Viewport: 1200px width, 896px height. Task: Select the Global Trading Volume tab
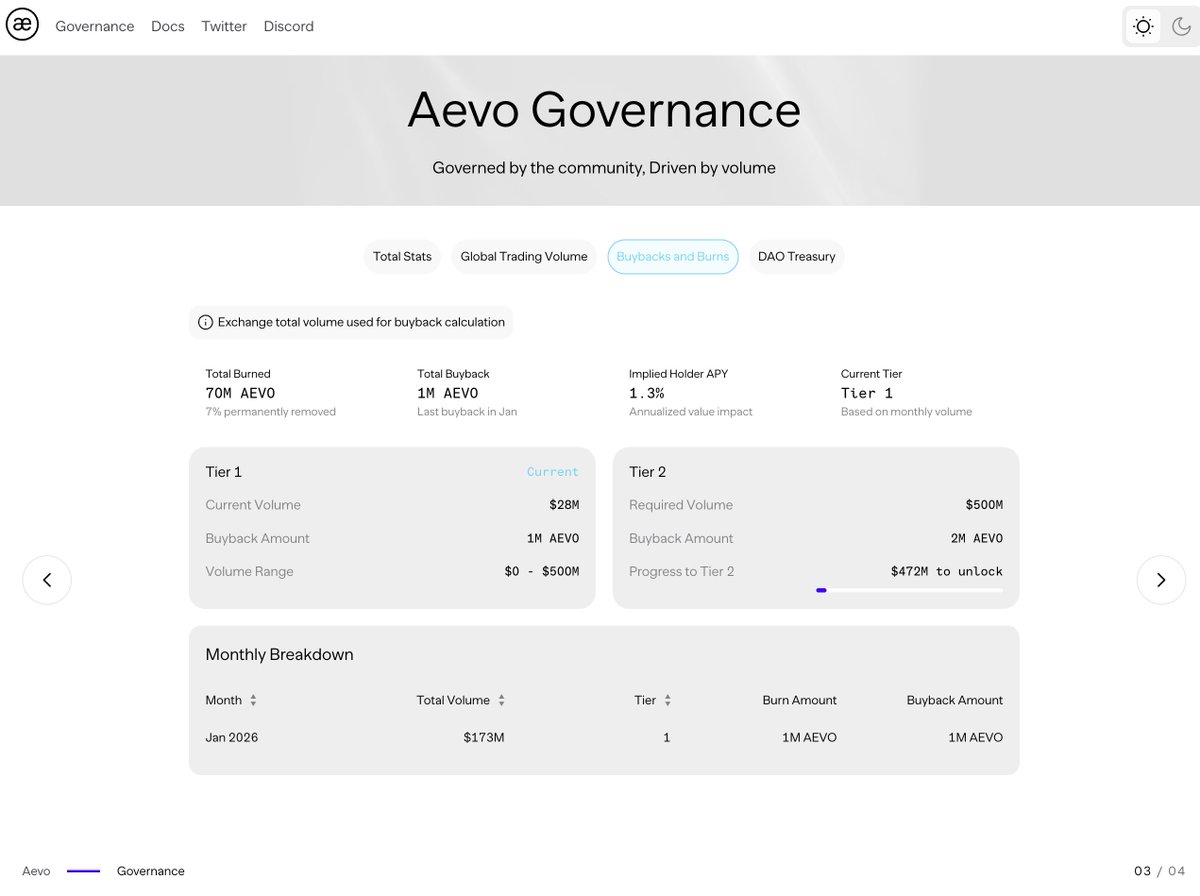coord(524,257)
